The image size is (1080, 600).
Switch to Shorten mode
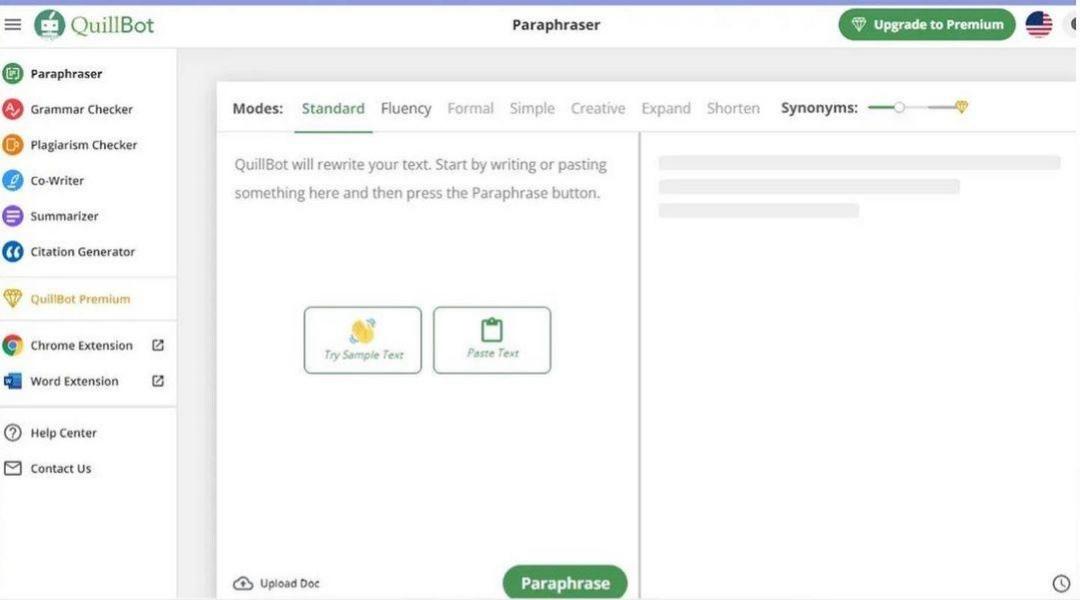click(733, 108)
